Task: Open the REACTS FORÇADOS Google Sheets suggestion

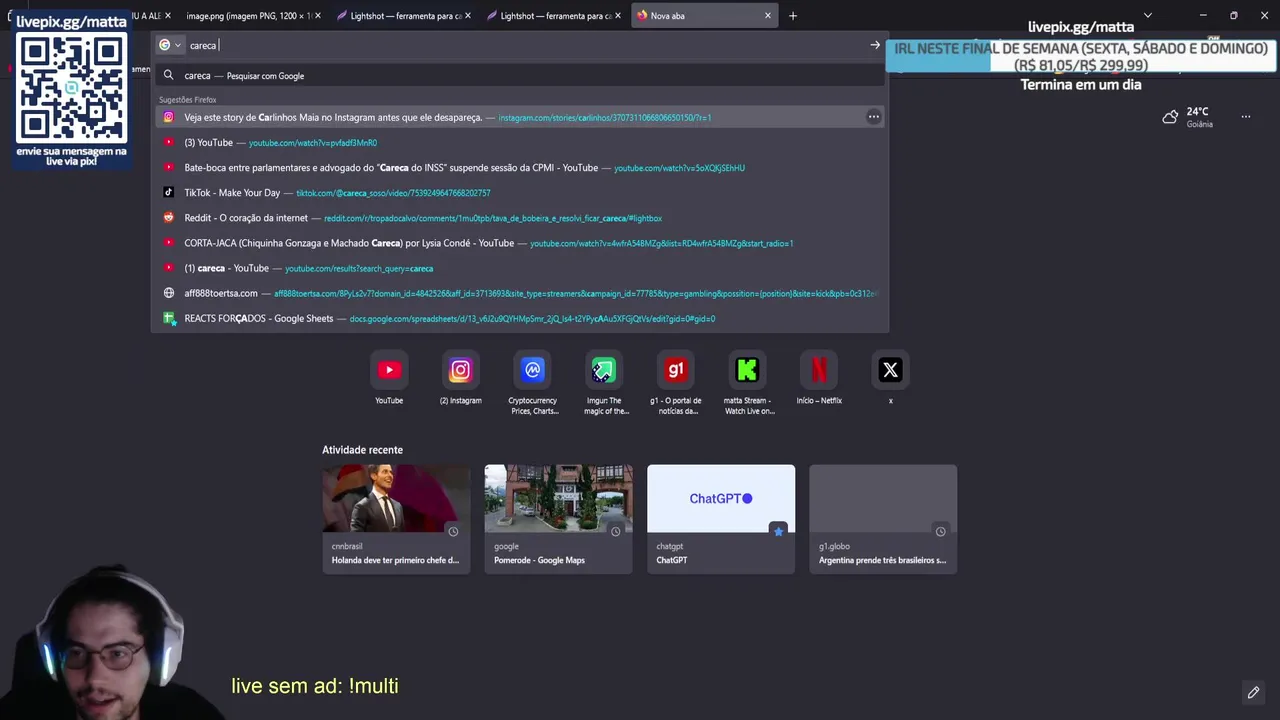Action: click(520, 318)
